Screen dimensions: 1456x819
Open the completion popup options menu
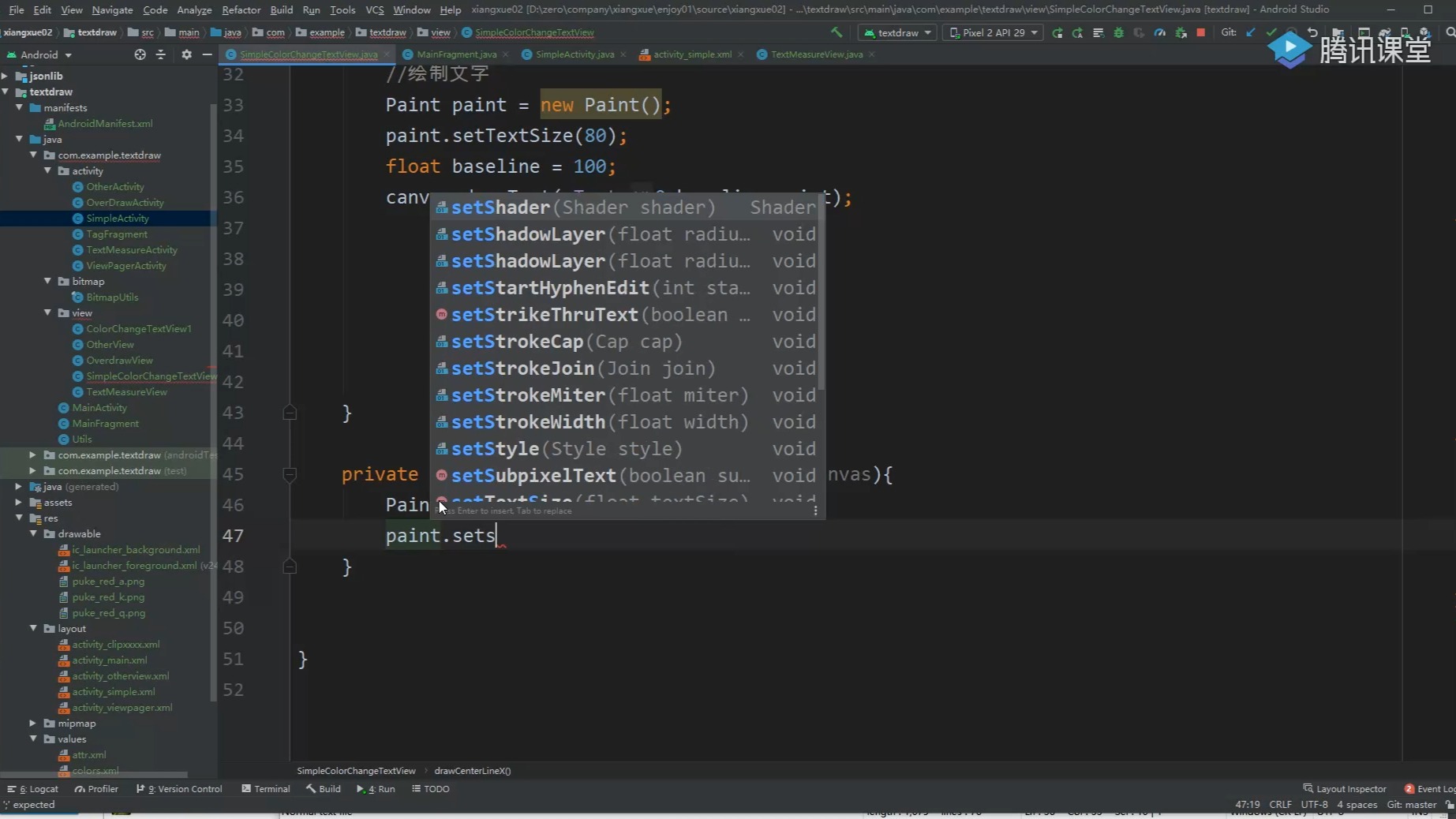(815, 510)
